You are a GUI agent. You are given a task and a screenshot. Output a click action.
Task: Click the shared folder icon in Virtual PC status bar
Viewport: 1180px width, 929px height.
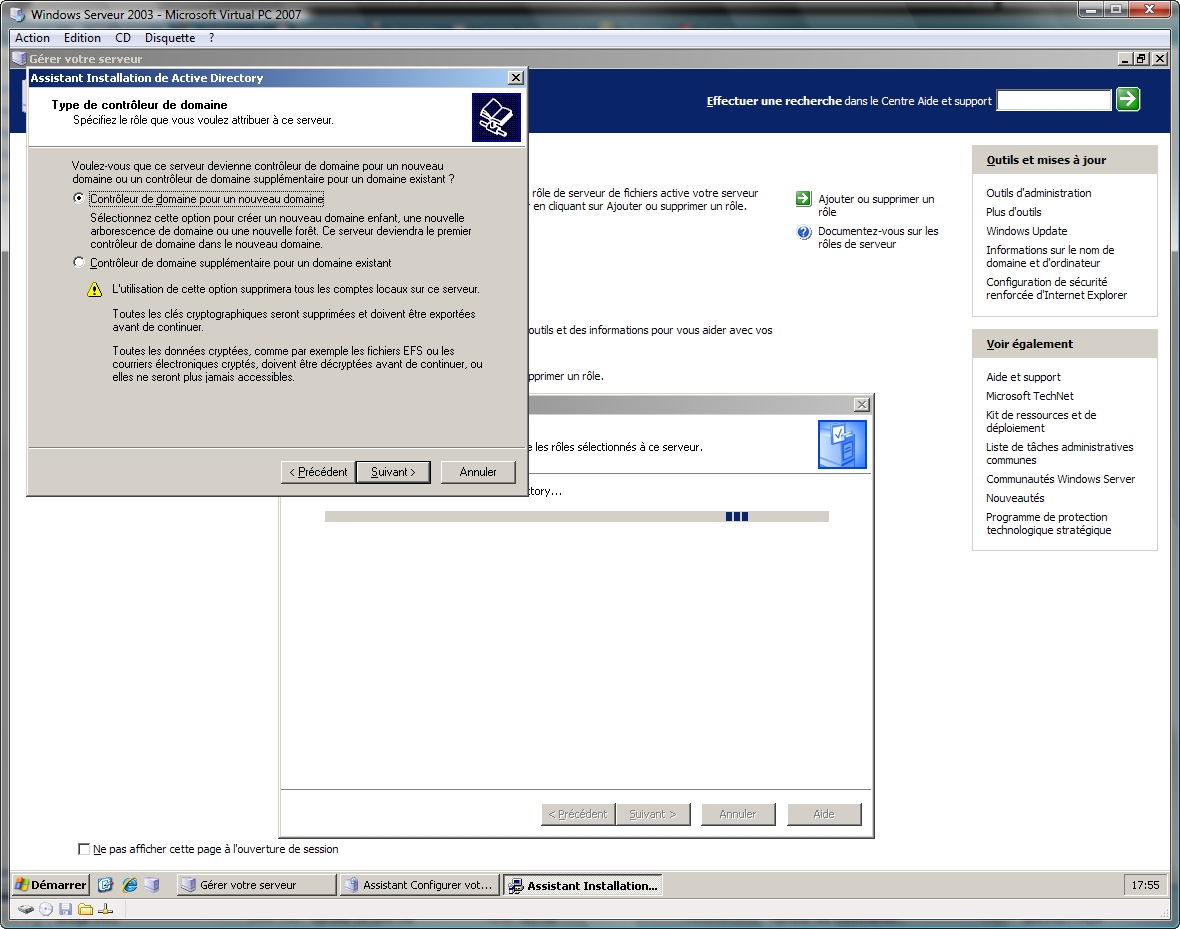coord(85,909)
